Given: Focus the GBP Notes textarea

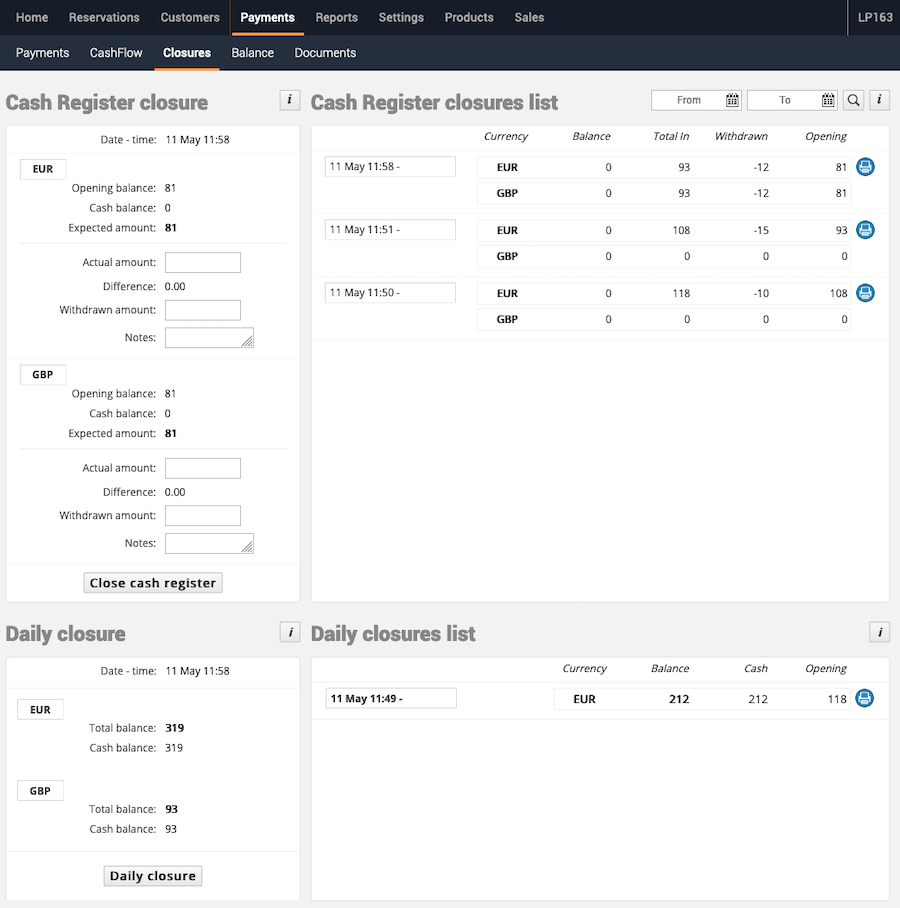Looking at the screenshot, I should (x=209, y=543).
